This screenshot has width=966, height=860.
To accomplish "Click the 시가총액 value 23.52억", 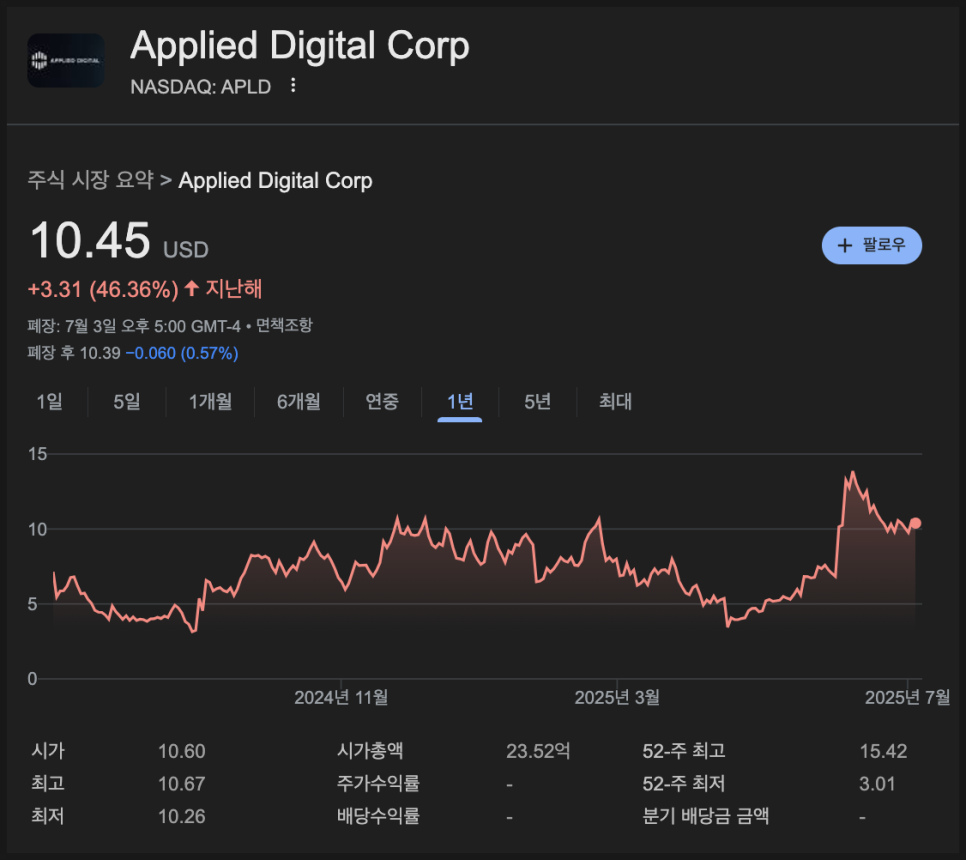I will click(x=538, y=752).
